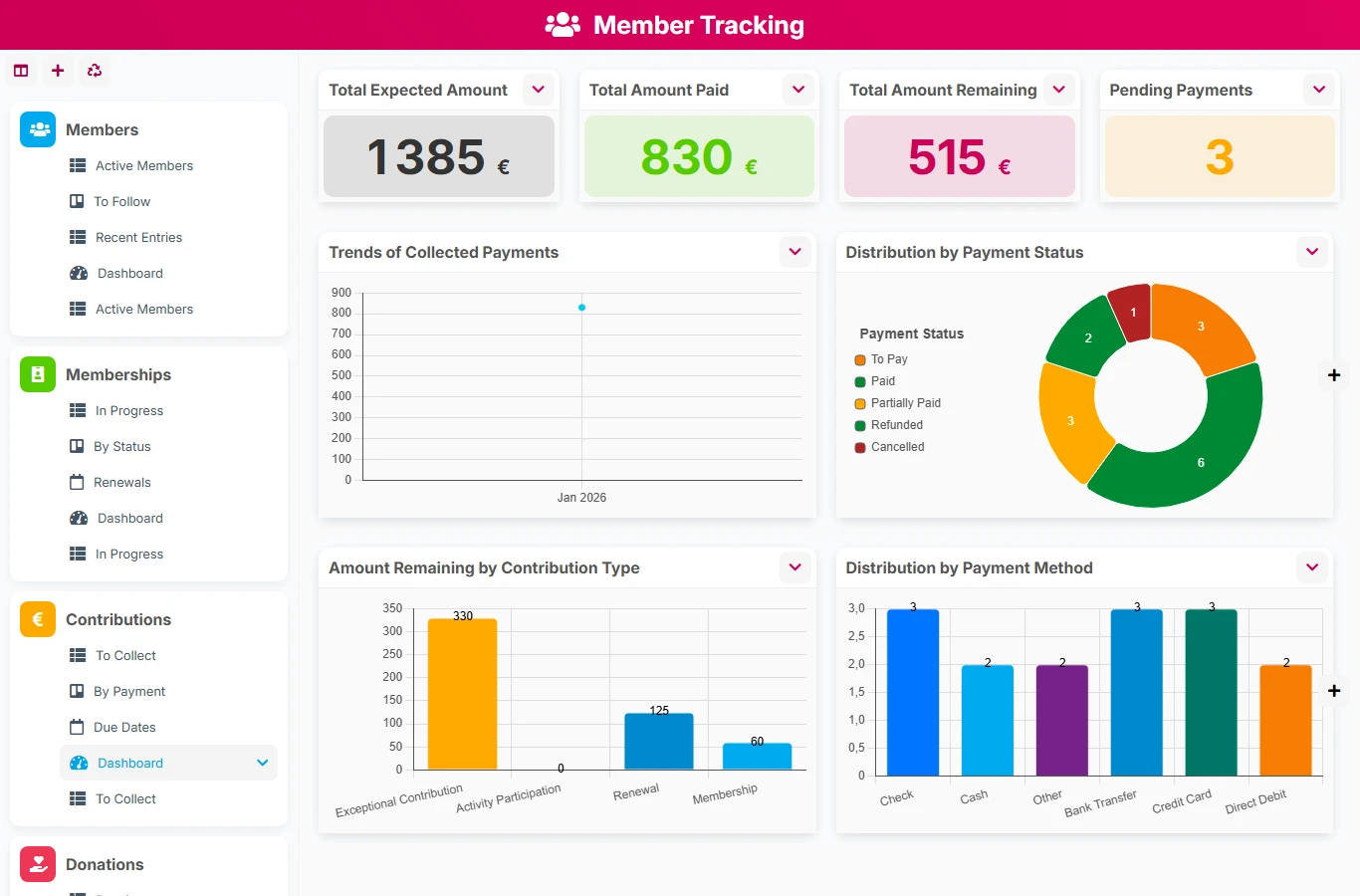Toggle the Cancelled legend entry
Image resolution: width=1360 pixels, height=896 pixels.
pyautogui.click(x=890, y=447)
